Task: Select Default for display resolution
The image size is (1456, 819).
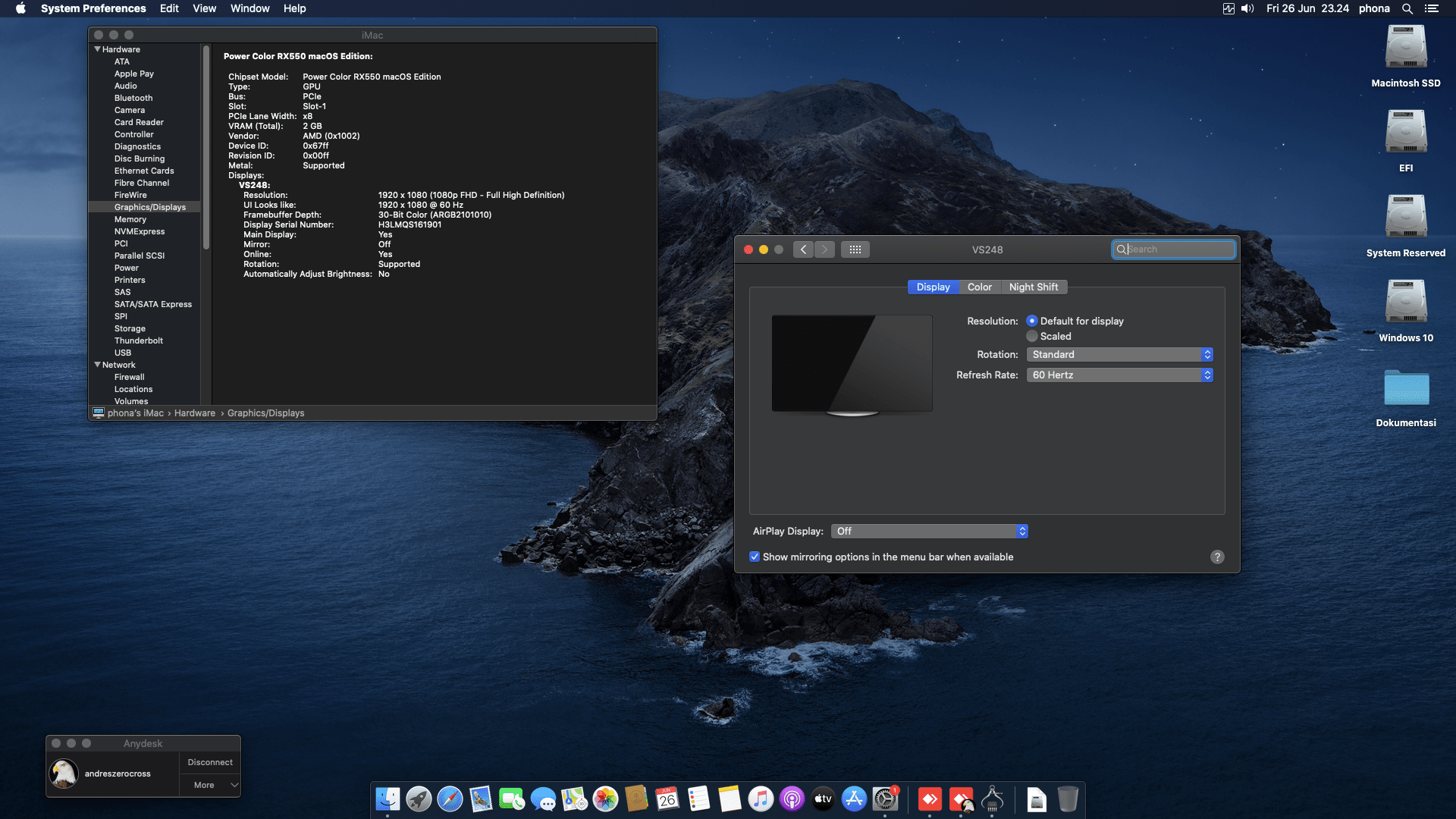Action: [1032, 321]
